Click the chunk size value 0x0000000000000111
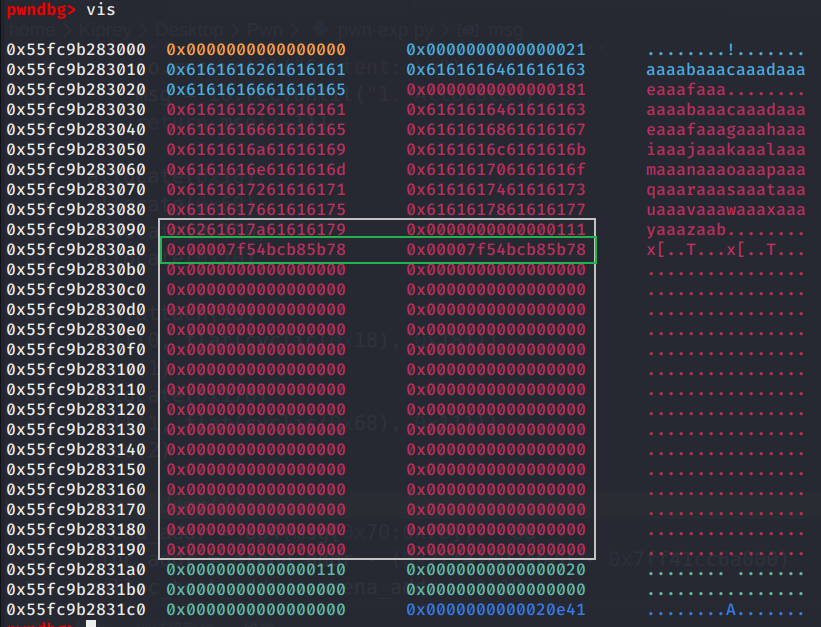The width and height of the screenshot is (821, 627). 496,230
